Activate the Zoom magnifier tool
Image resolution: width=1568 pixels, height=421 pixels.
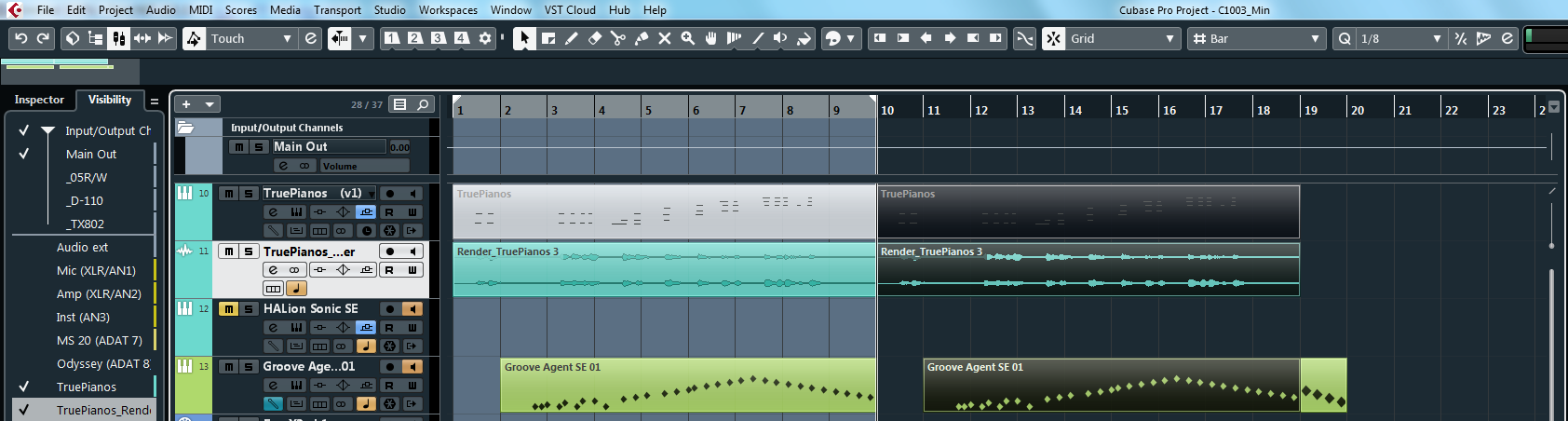click(688, 38)
